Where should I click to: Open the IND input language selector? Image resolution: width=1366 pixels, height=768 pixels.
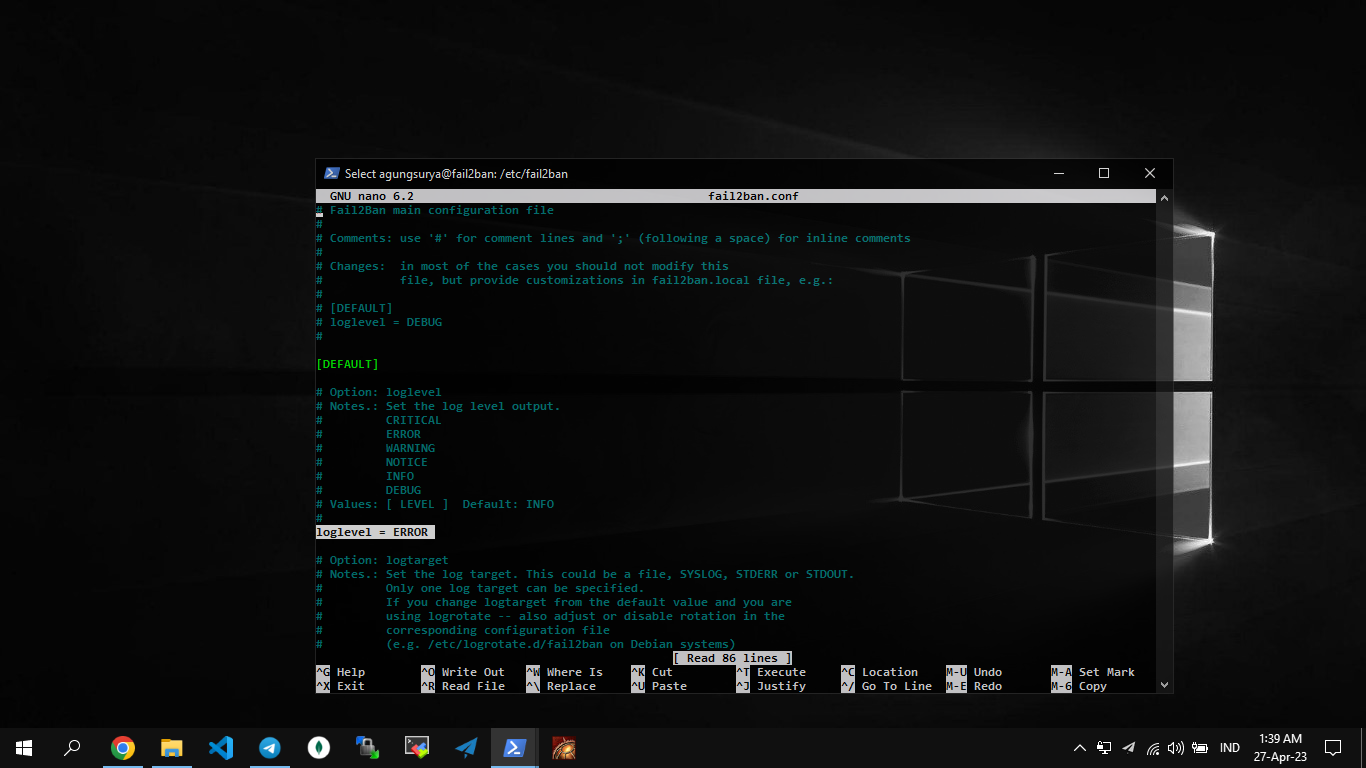pos(1230,748)
